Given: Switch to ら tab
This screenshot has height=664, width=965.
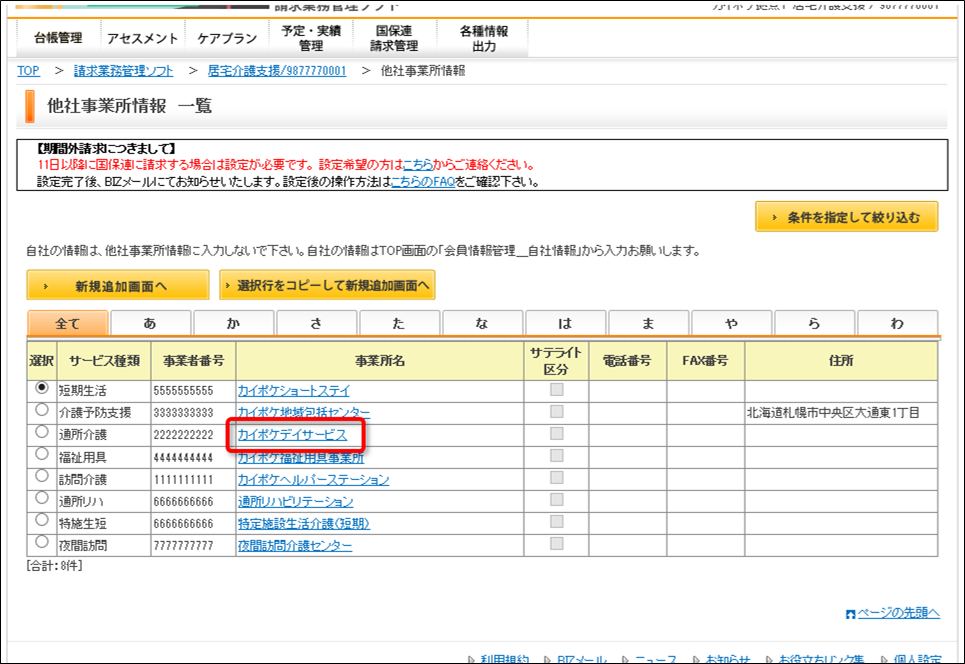Looking at the screenshot, I should 814,324.
